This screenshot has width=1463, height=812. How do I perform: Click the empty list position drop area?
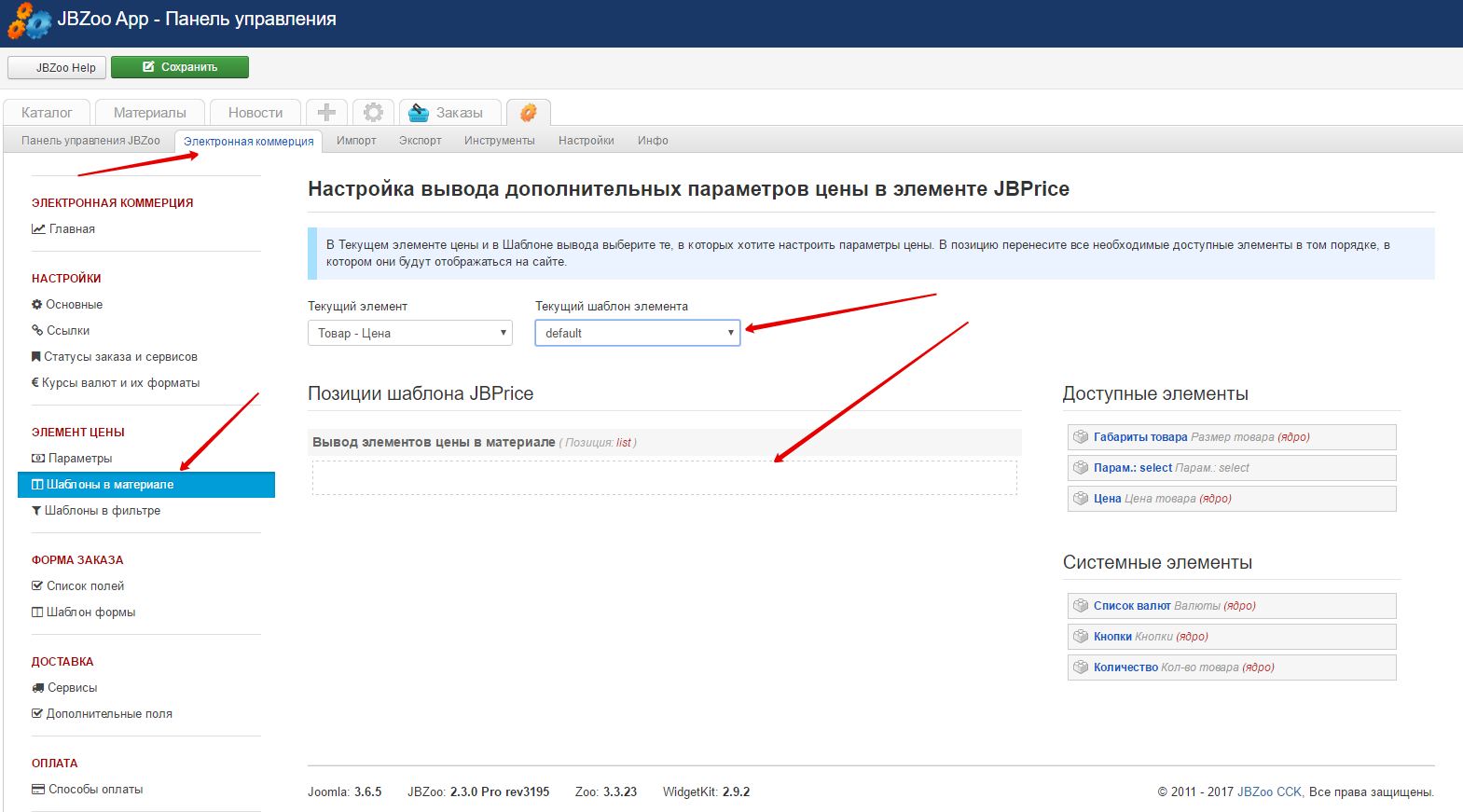(665, 477)
